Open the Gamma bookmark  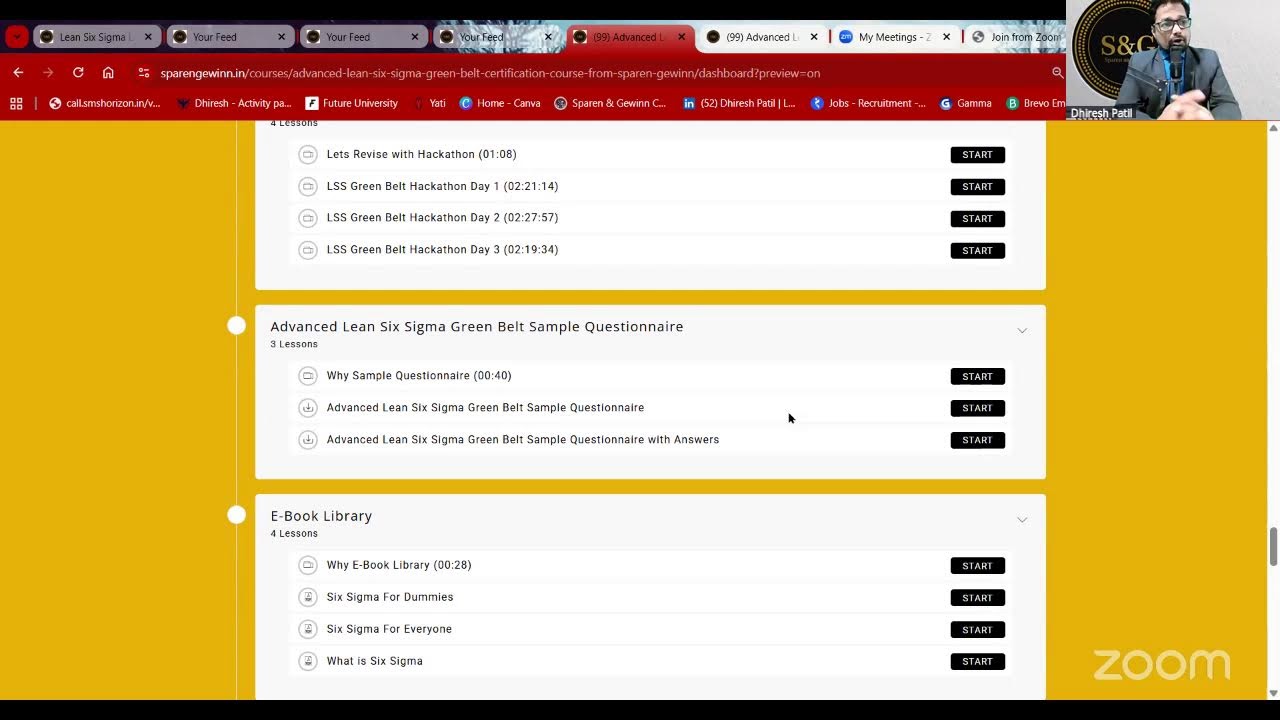pos(965,103)
